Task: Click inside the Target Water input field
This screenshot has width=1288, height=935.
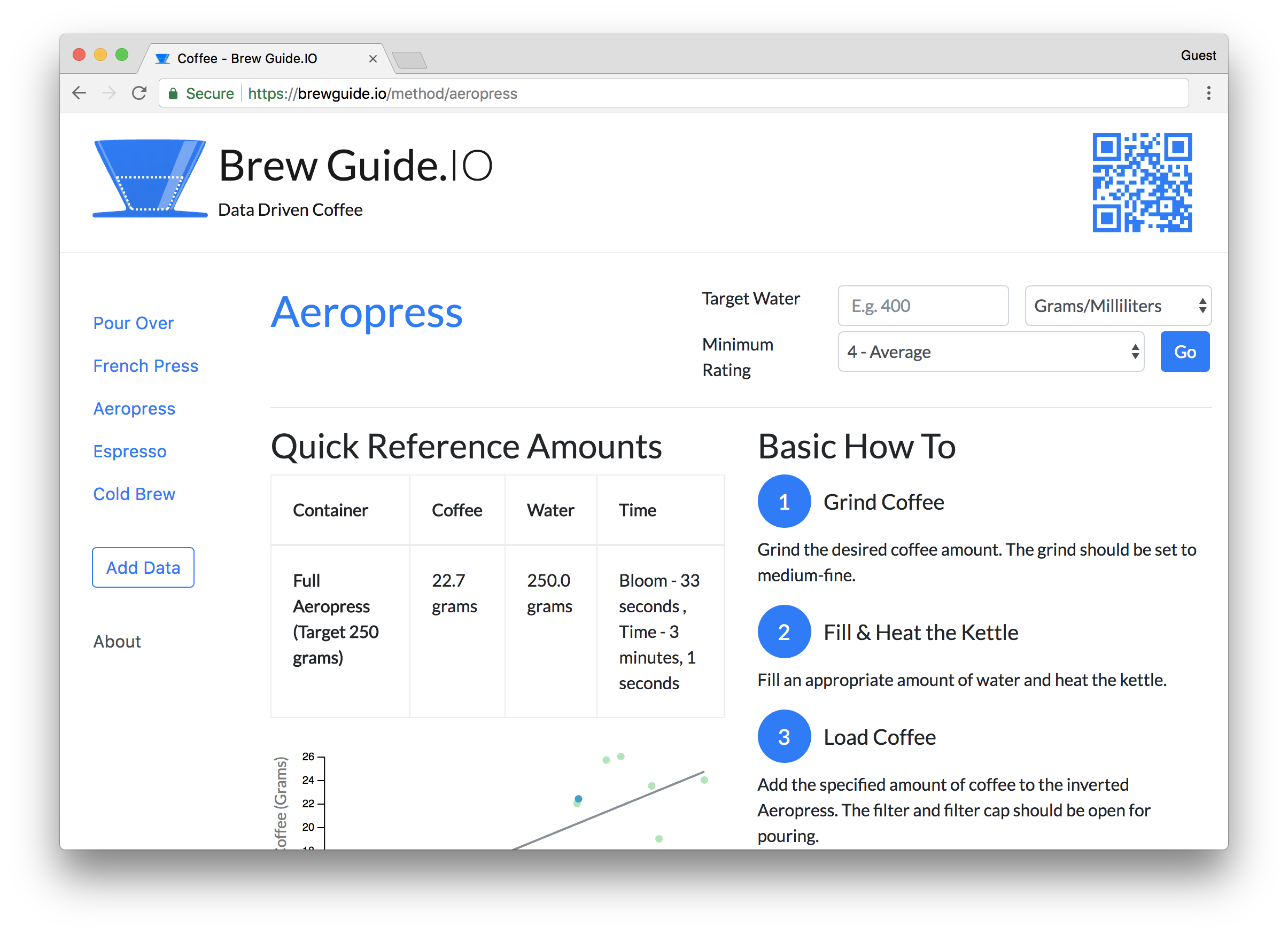Action: click(922, 306)
